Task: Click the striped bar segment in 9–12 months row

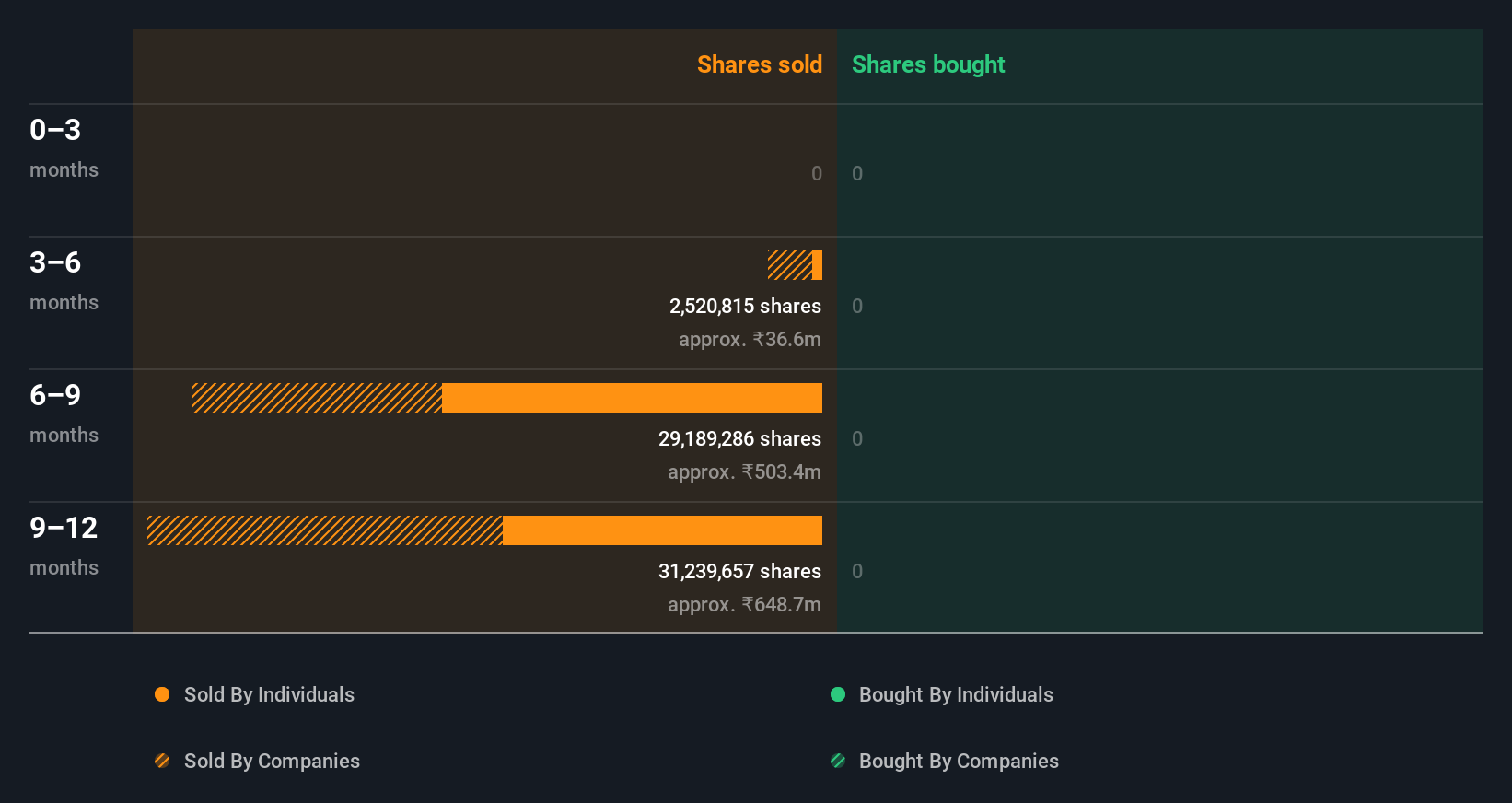Action: click(x=325, y=530)
